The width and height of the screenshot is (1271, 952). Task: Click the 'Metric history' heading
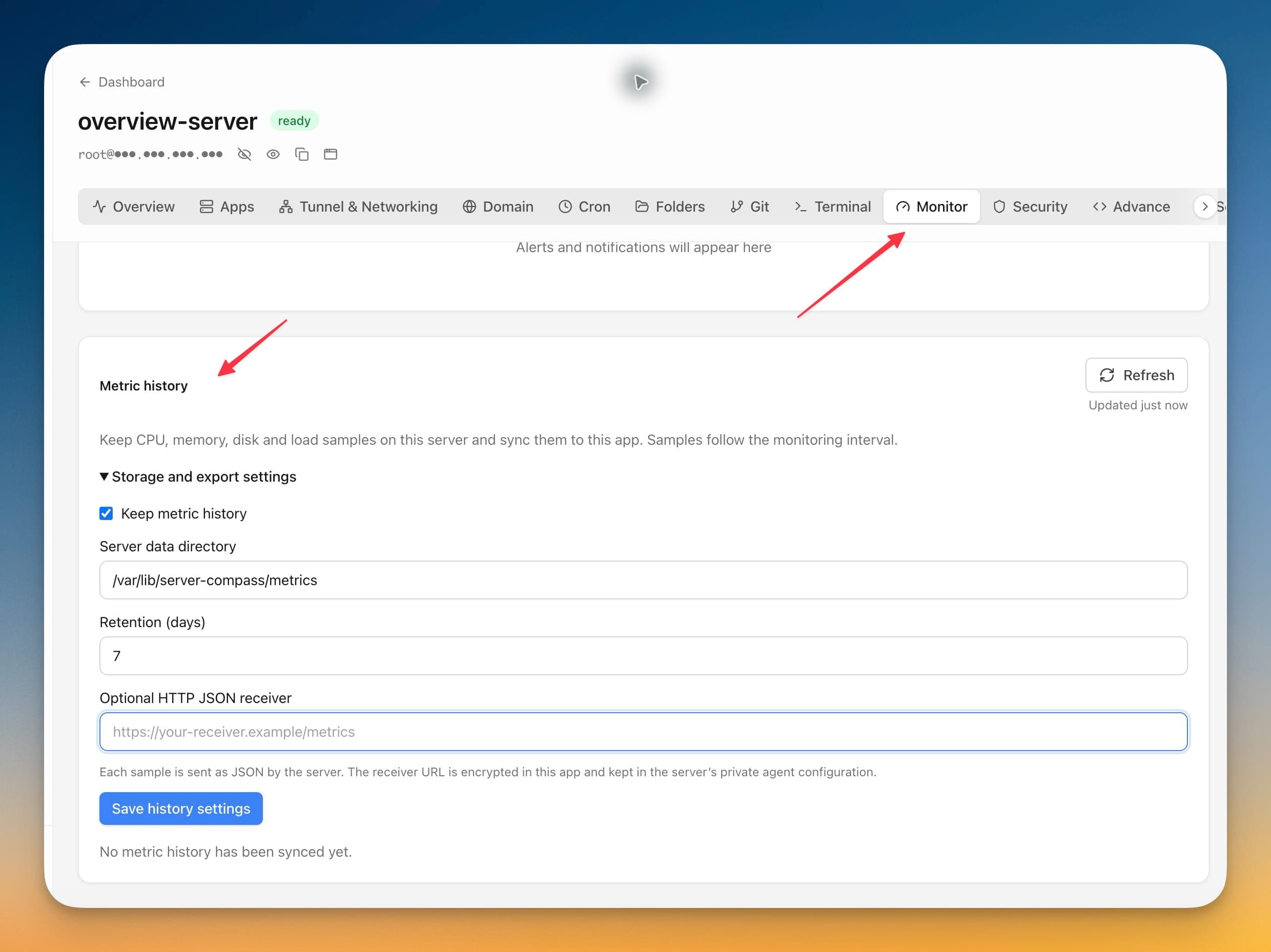click(143, 385)
